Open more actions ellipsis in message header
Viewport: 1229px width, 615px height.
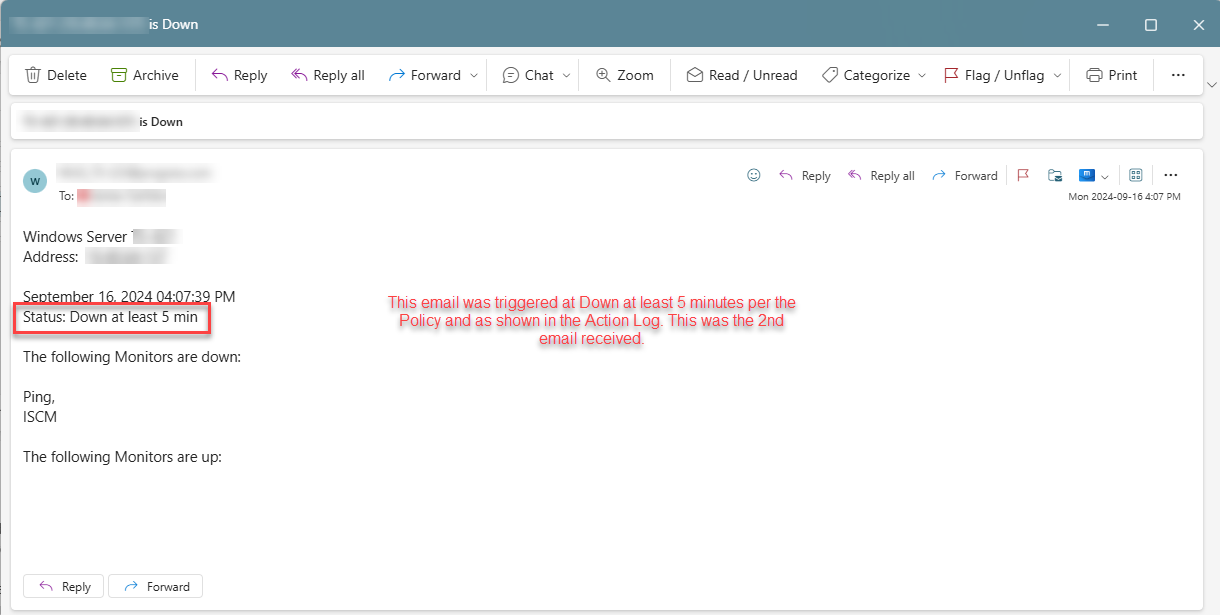pos(1171,175)
